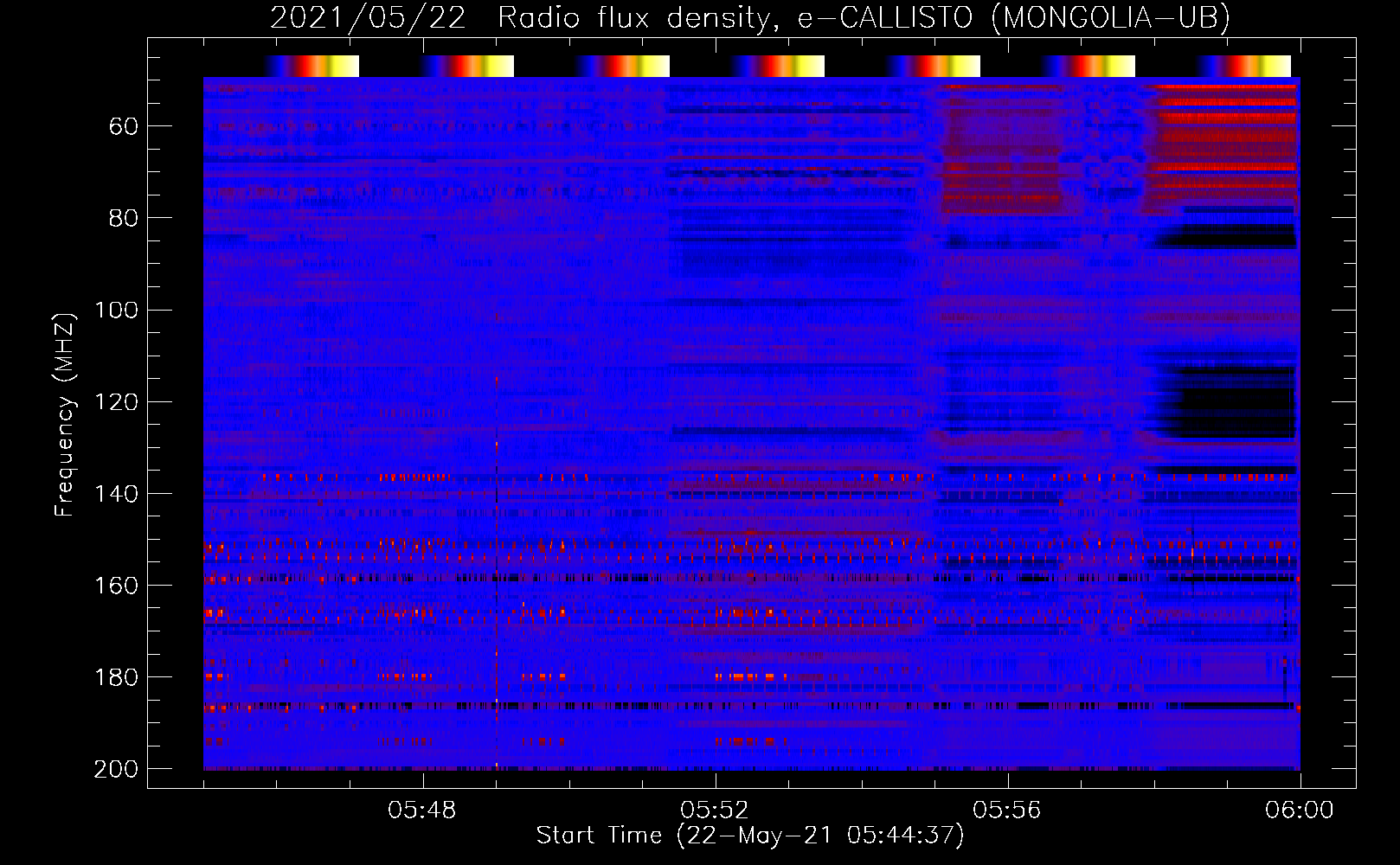Viewport: 1400px width, 865px height.
Task: Click the middle (fourth) color bar
Action: coord(778,66)
